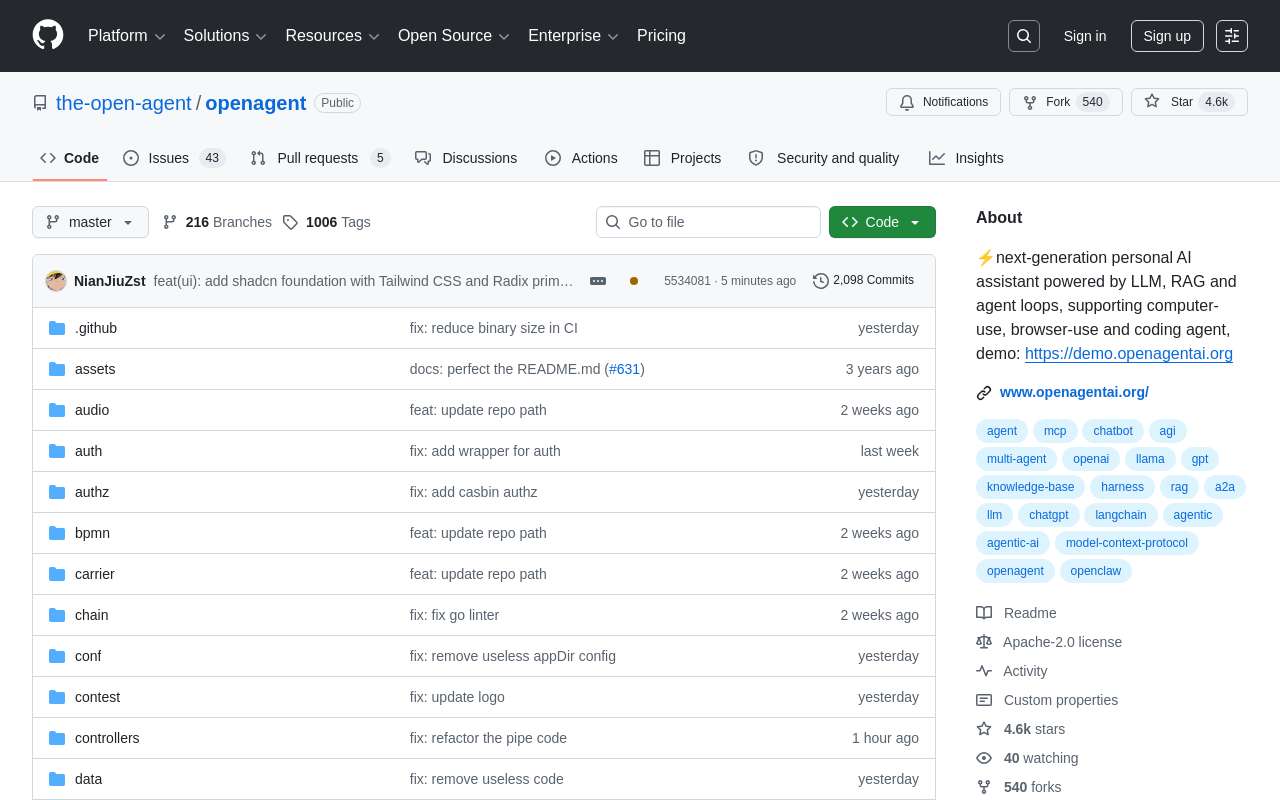This screenshot has height=800, width=1280.
Task: Open the 2,098 Commits history
Action: pyautogui.click(x=863, y=280)
